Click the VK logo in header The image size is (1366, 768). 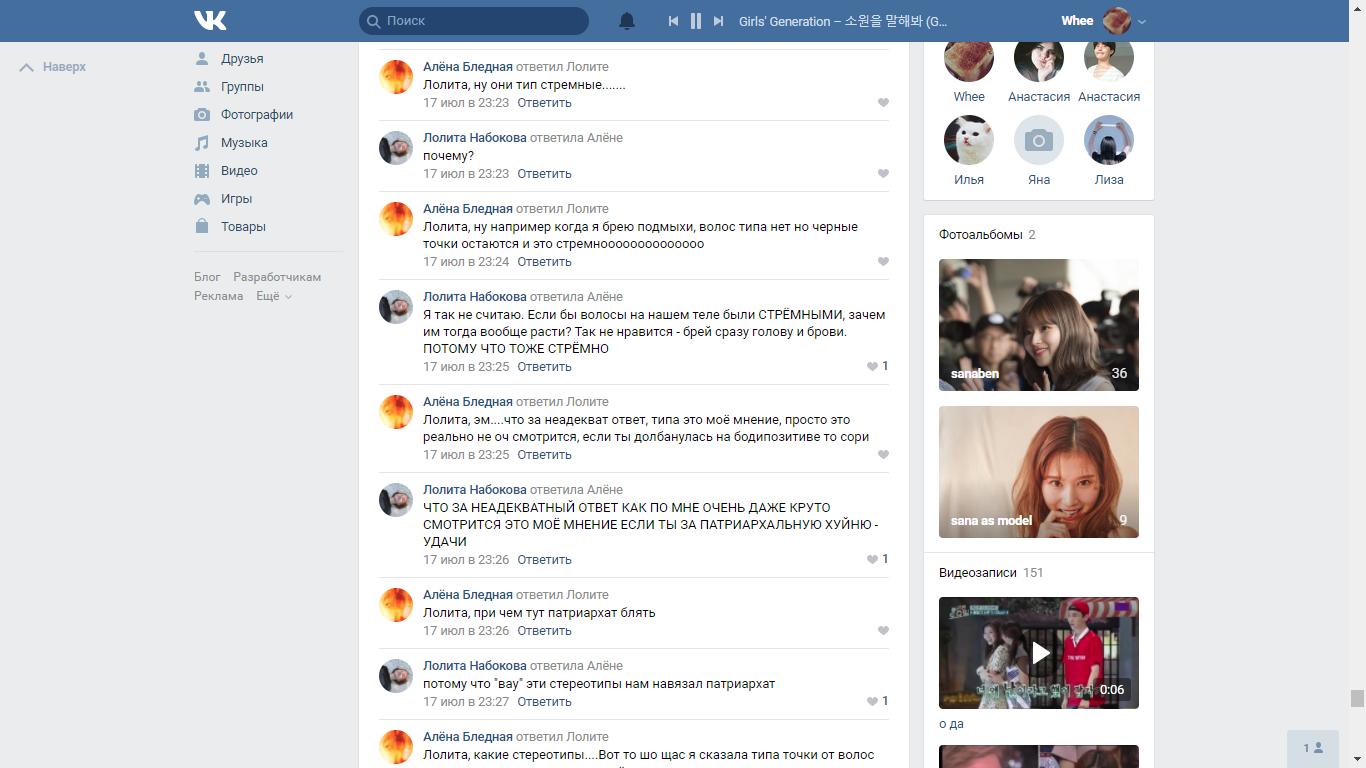(210, 21)
